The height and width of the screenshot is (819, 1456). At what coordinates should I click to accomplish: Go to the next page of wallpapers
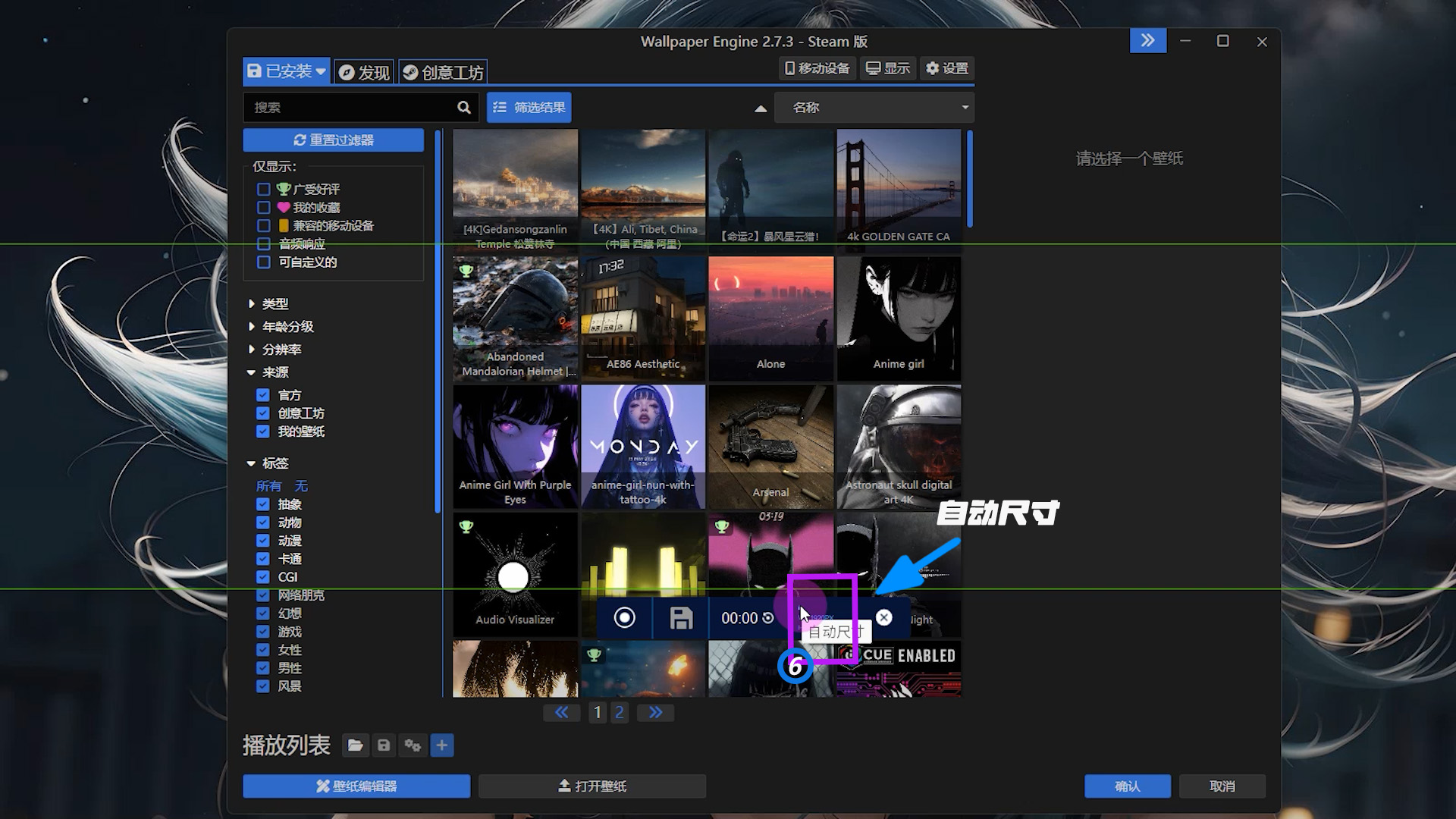[655, 712]
